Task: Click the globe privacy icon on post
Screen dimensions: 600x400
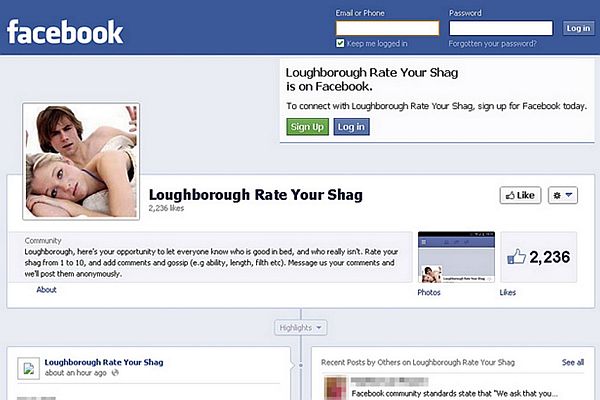Action: pos(115,372)
